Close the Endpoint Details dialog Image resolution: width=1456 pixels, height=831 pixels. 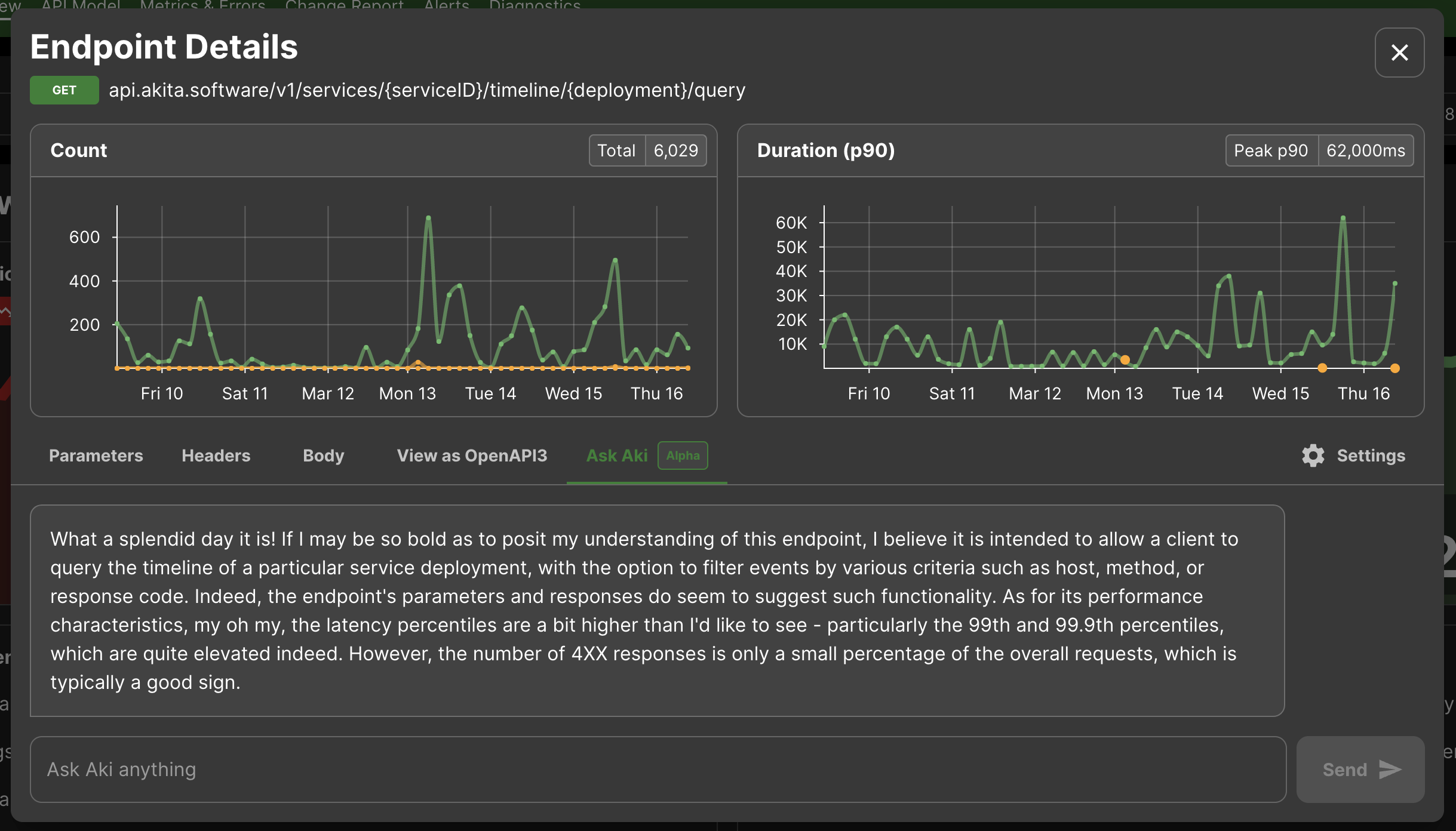coord(1399,53)
